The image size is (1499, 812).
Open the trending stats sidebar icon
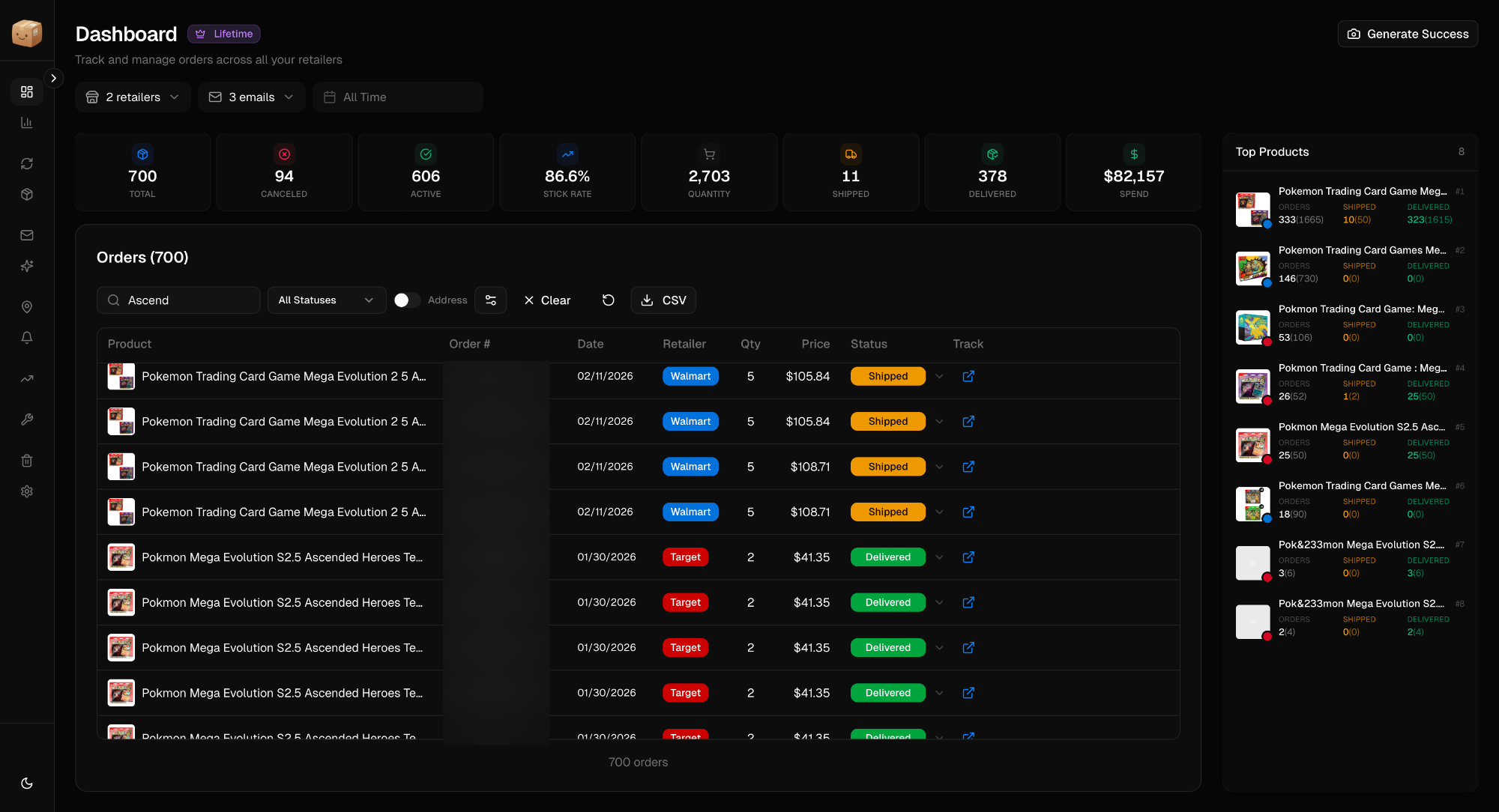27,379
